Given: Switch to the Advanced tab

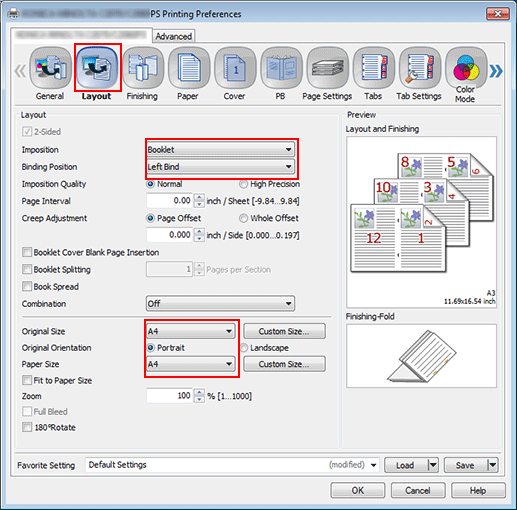Looking at the screenshot, I should (x=174, y=36).
